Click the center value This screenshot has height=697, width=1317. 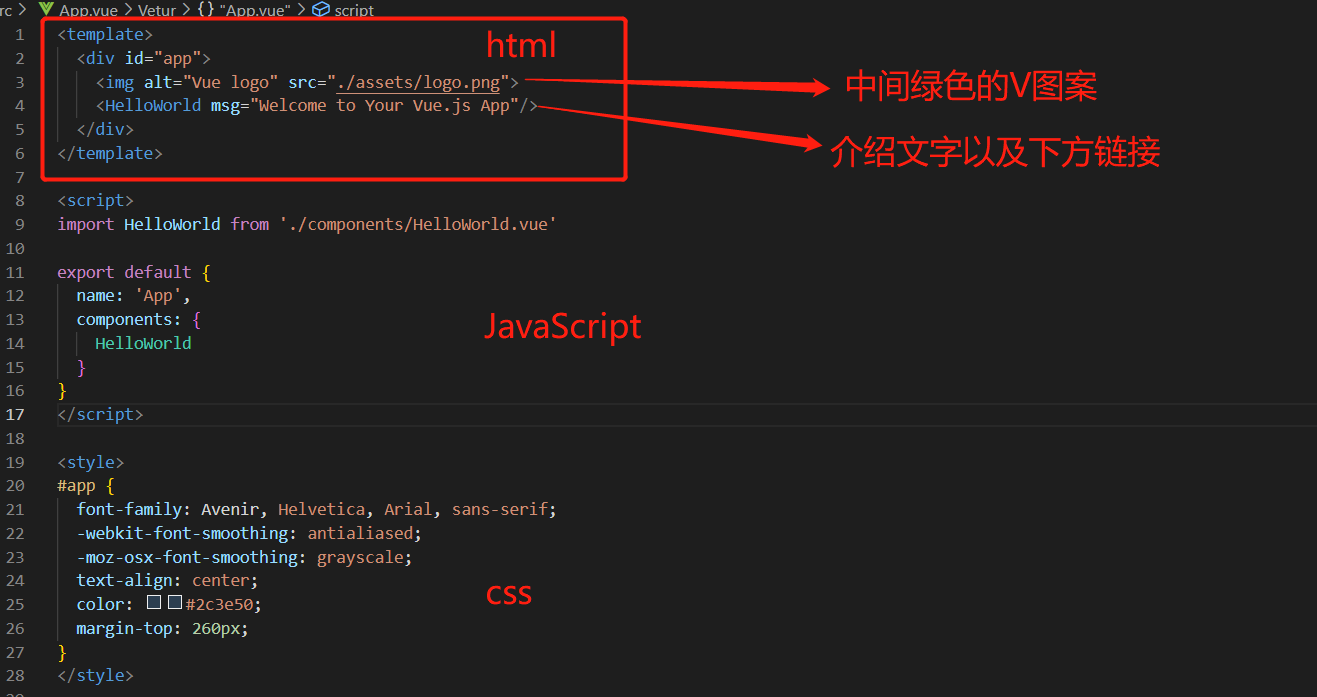coord(221,580)
